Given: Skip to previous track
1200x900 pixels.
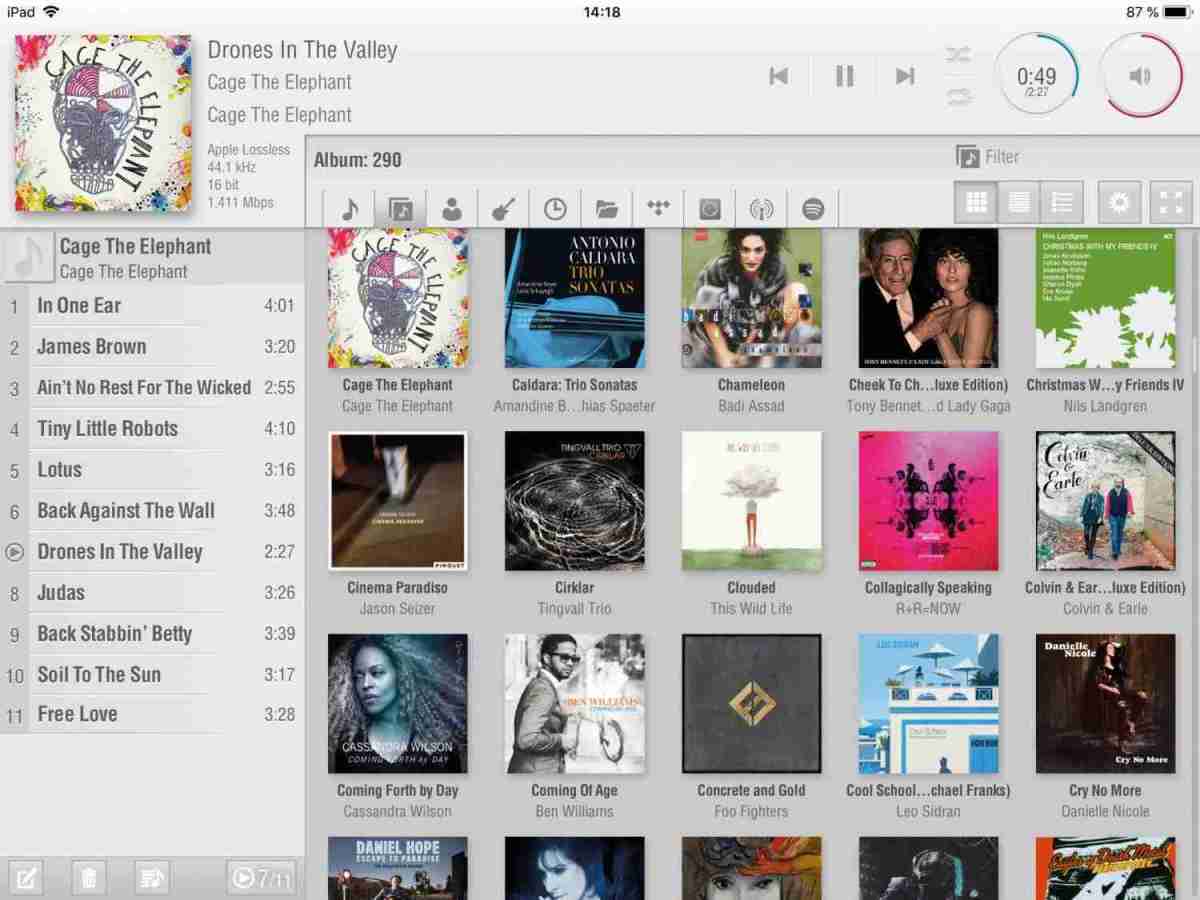Looking at the screenshot, I should coord(779,76).
